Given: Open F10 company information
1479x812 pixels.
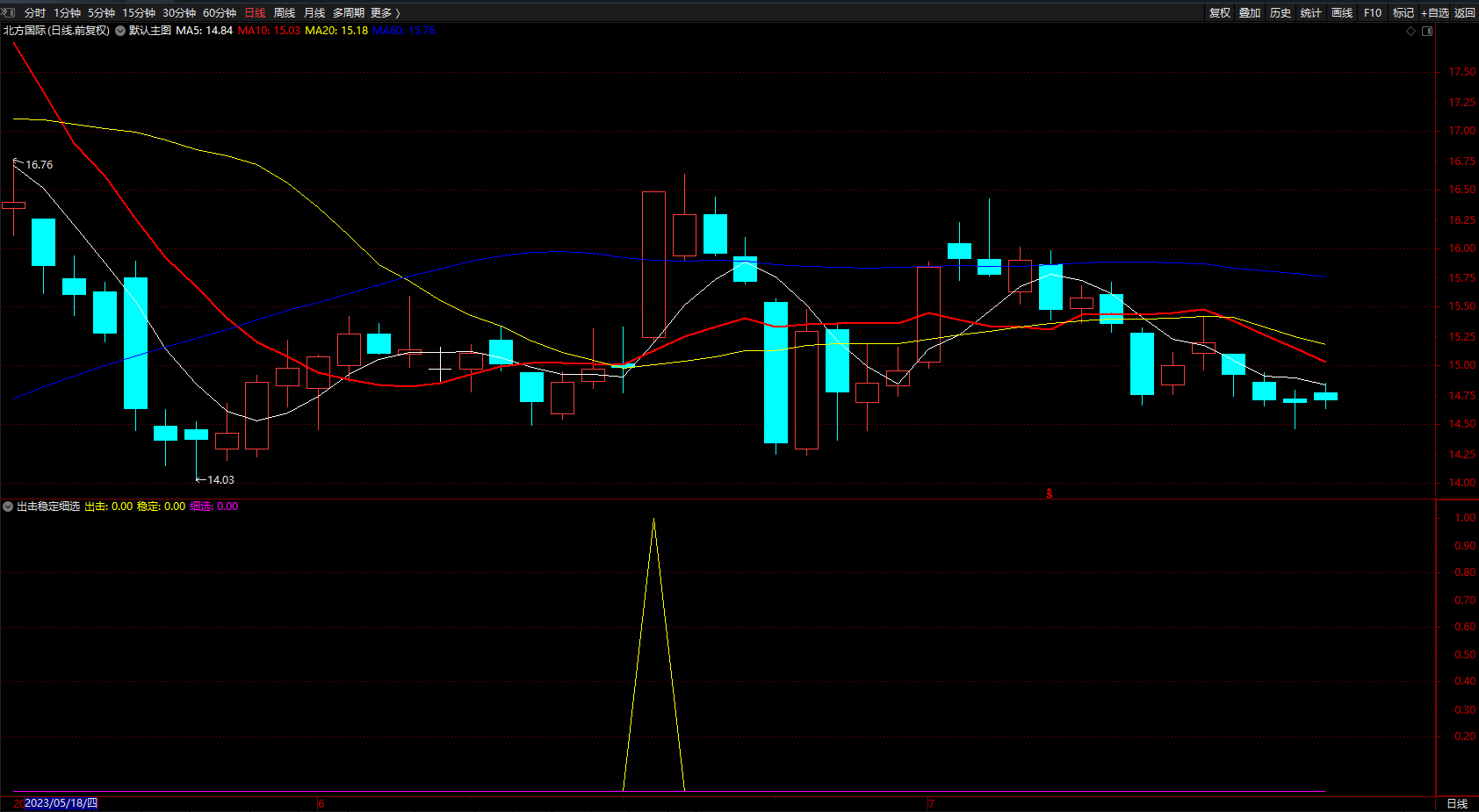Looking at the screenshot, I should pos(1372,12).
